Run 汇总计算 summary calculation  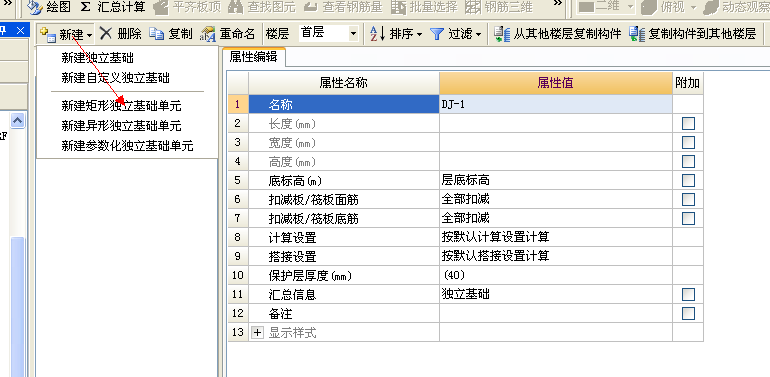pyautogui.click(x=113, y=7)
